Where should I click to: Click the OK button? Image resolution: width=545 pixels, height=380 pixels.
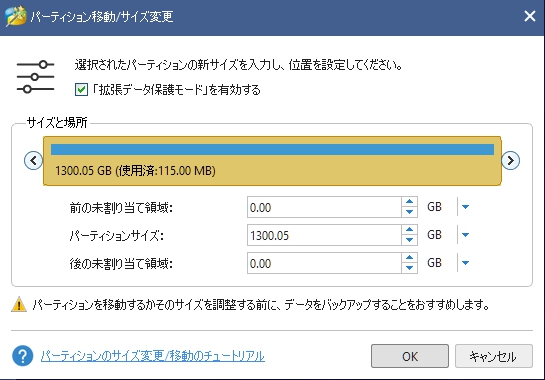pyautogui.click(x=410, y=356)
